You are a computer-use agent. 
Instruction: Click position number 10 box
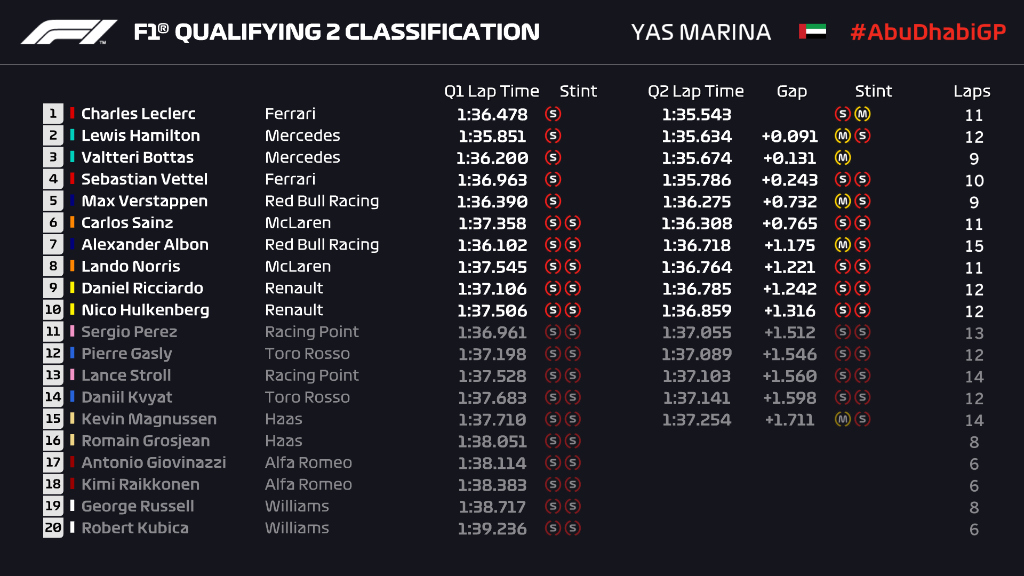tap(53, 310)
